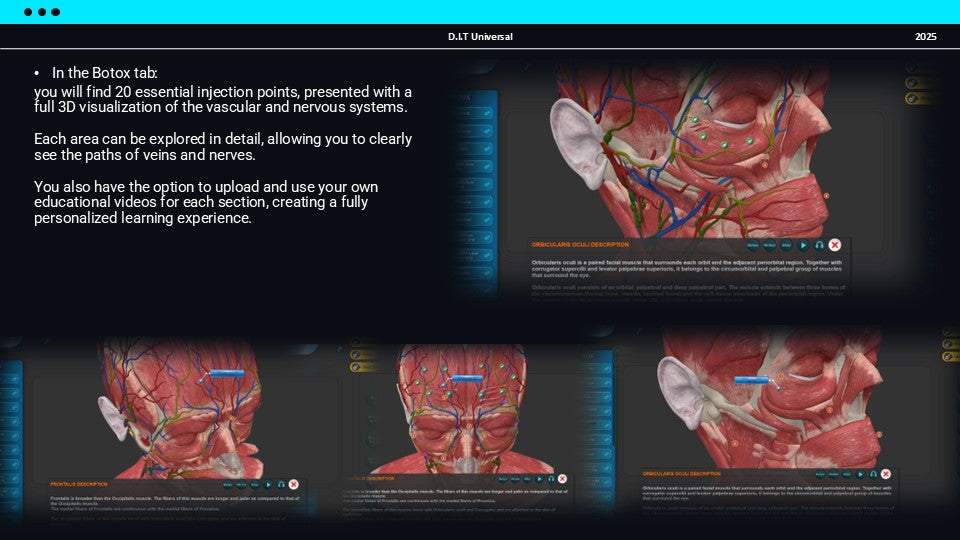Screen dimensions: 960x540
Task: Click the headphones audio icon in the top-right panel
Action: (x=819, y=245)
